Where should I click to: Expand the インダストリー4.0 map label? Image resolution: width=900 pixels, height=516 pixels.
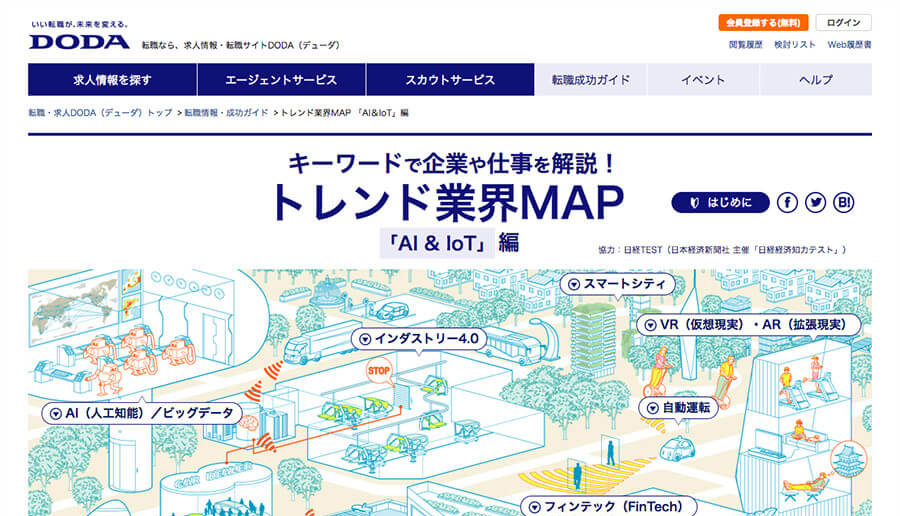point(418,339)
